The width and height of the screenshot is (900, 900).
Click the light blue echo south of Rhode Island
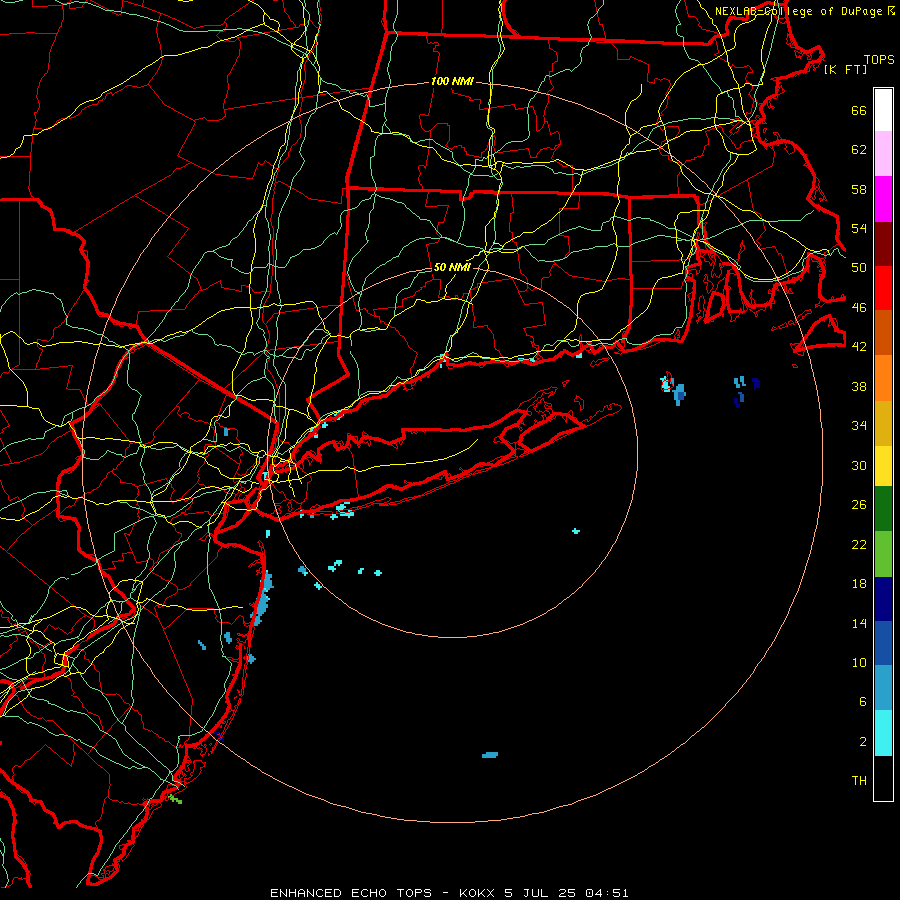(679, 394)
